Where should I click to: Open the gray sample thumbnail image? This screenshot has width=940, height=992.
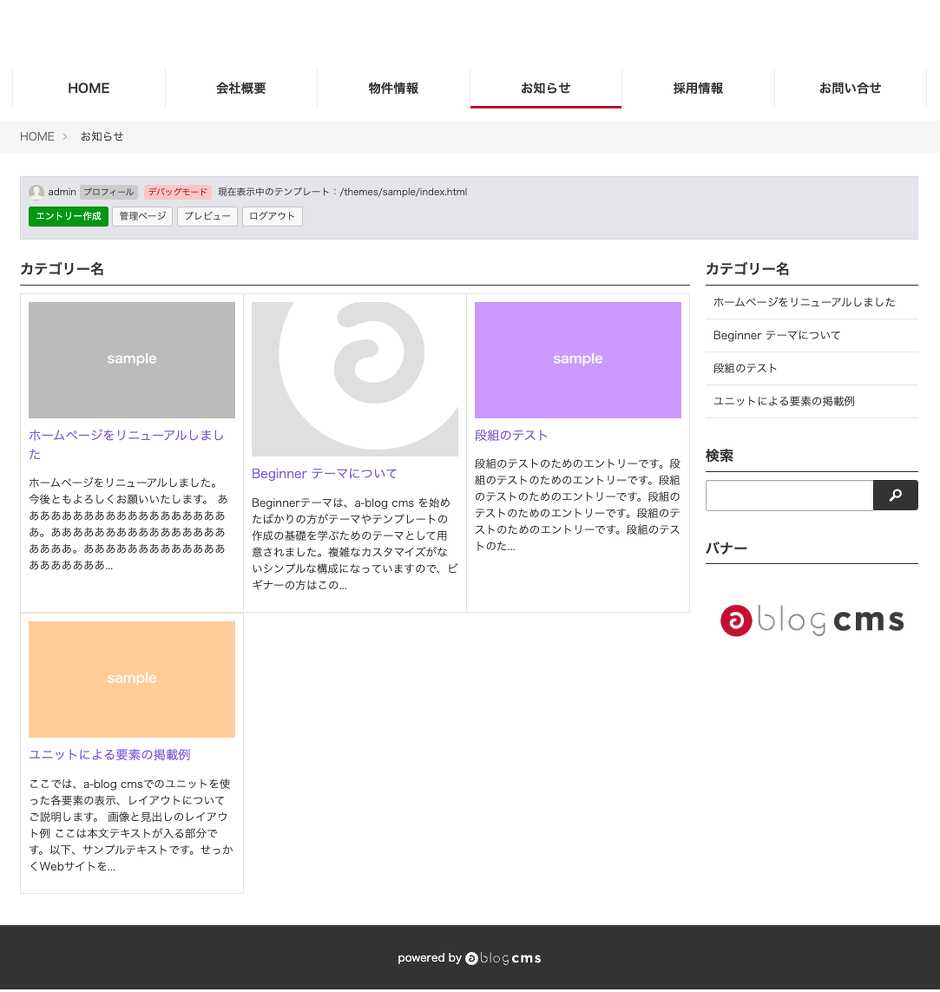(x=132, y=360)
